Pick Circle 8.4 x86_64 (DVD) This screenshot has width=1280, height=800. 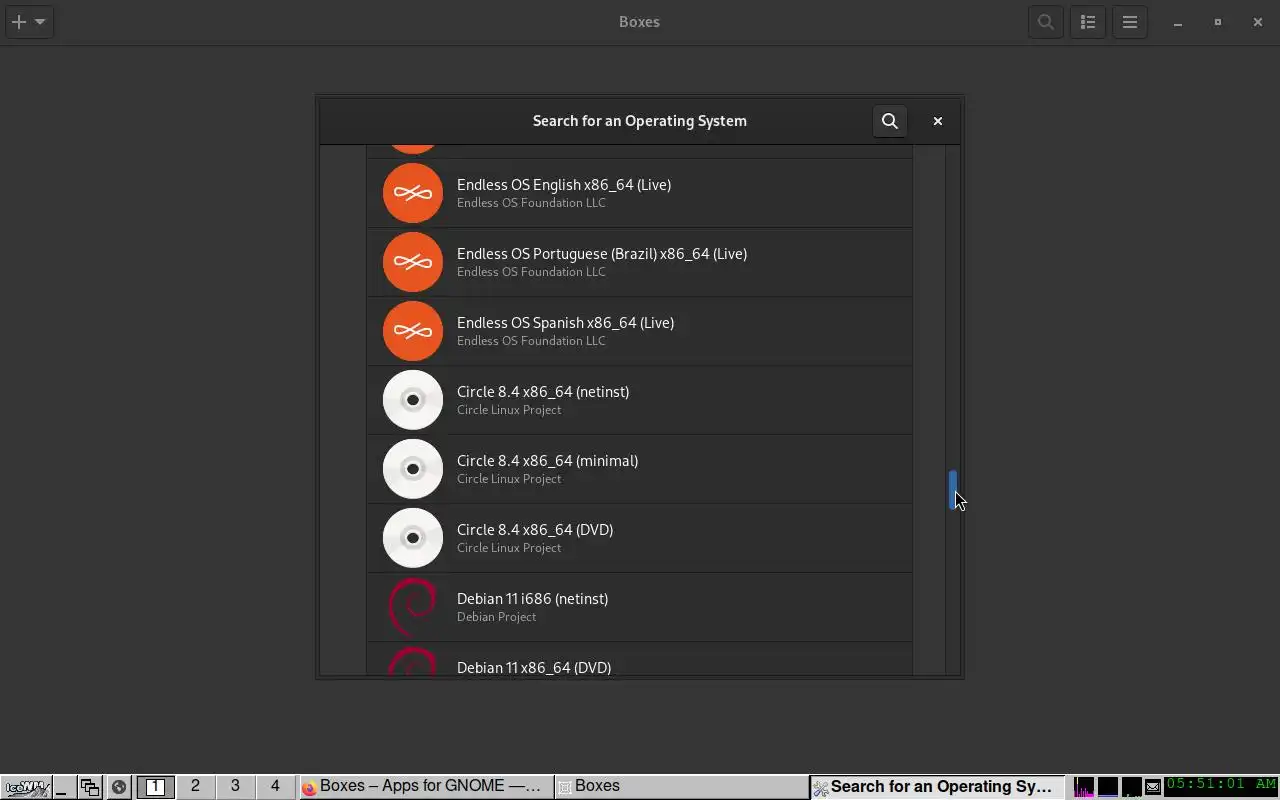[x=640, y=538]
